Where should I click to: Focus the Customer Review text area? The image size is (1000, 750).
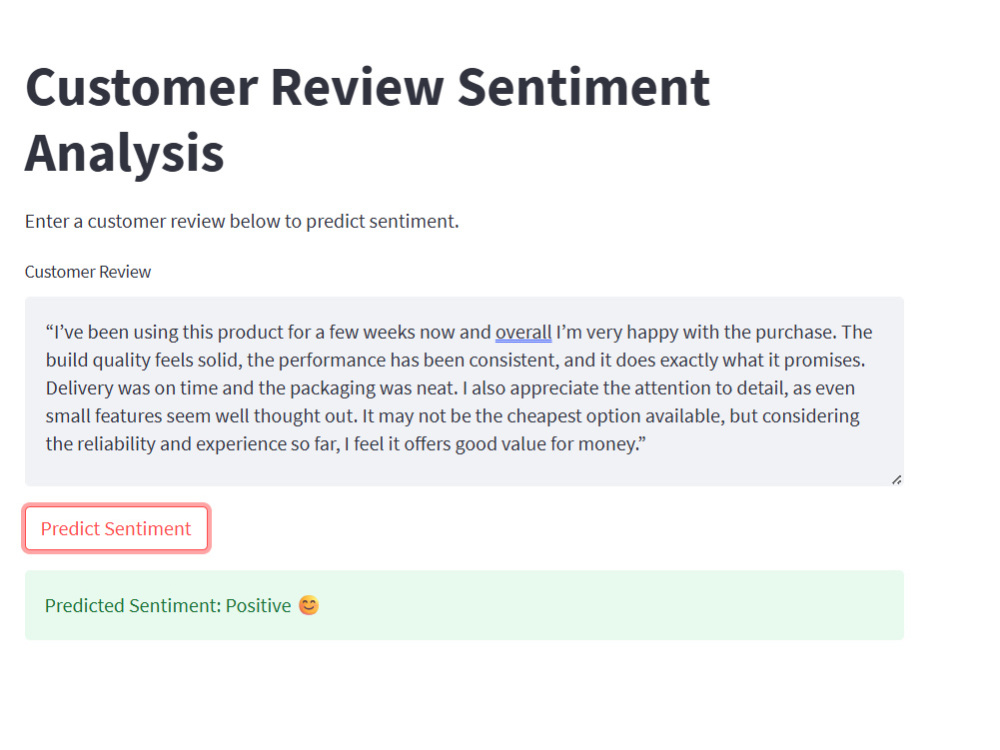pos(464,391)
